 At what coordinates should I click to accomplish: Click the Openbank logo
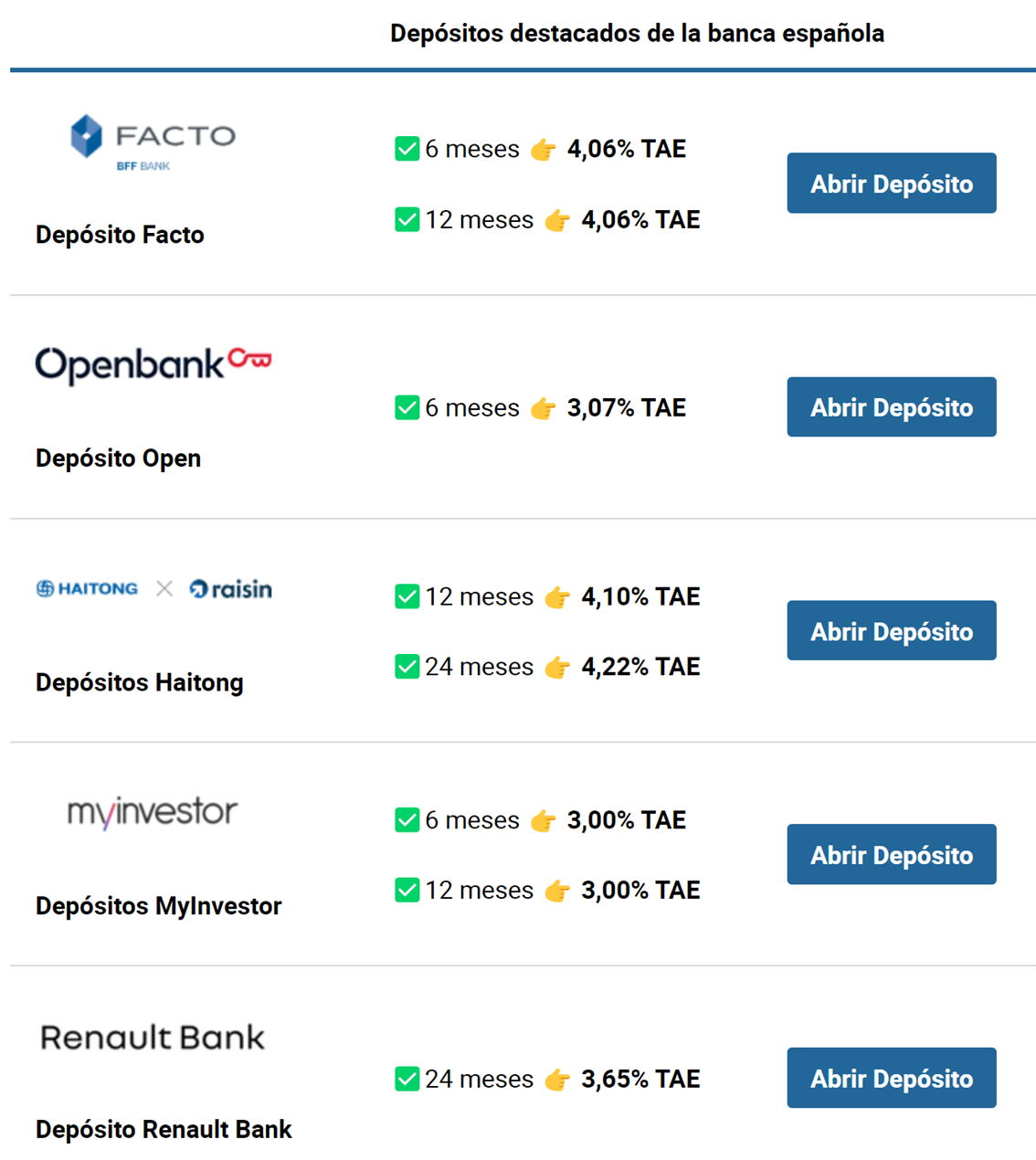153,364
